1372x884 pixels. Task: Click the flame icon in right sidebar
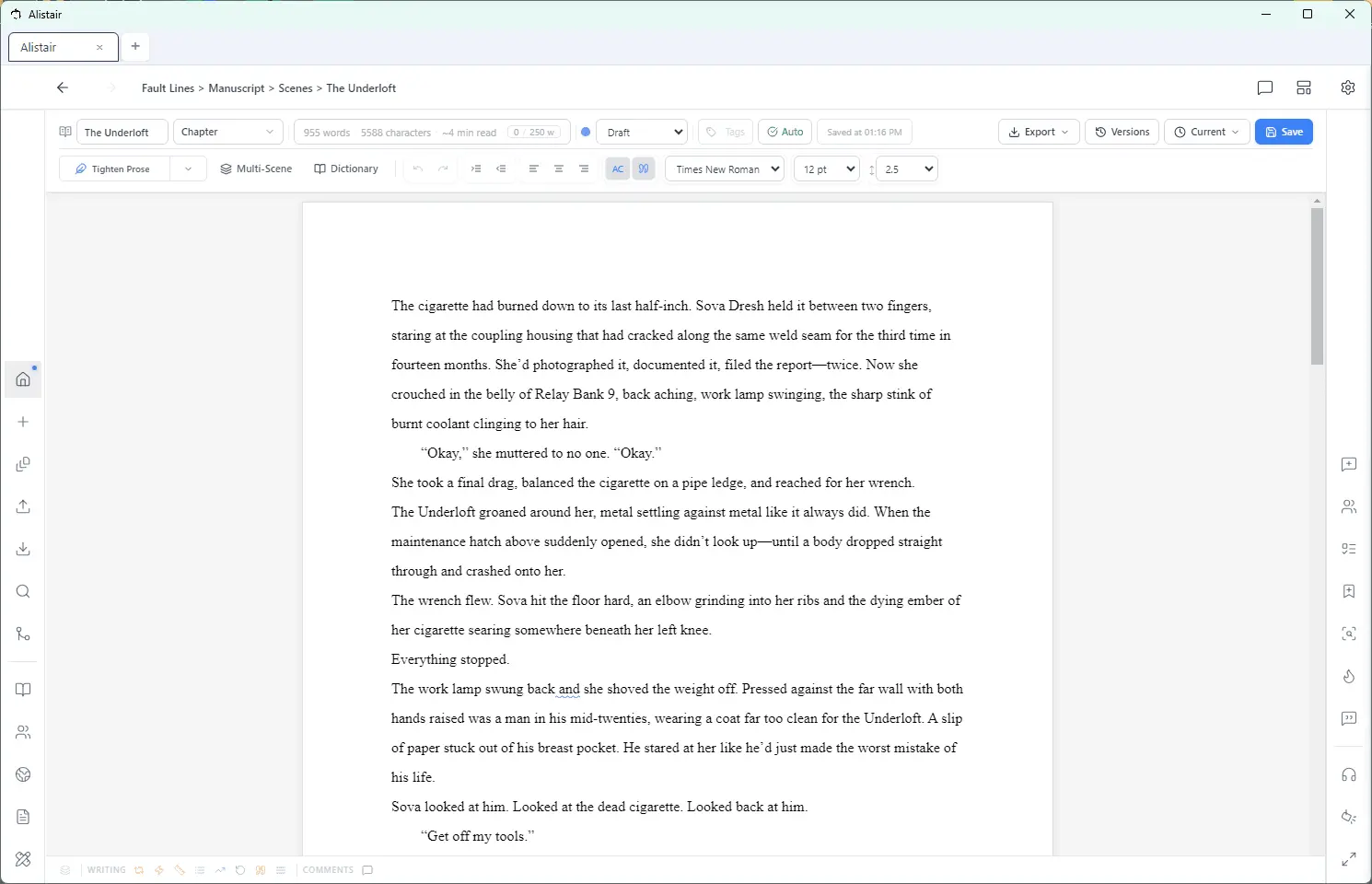(x=1349, y=676)
